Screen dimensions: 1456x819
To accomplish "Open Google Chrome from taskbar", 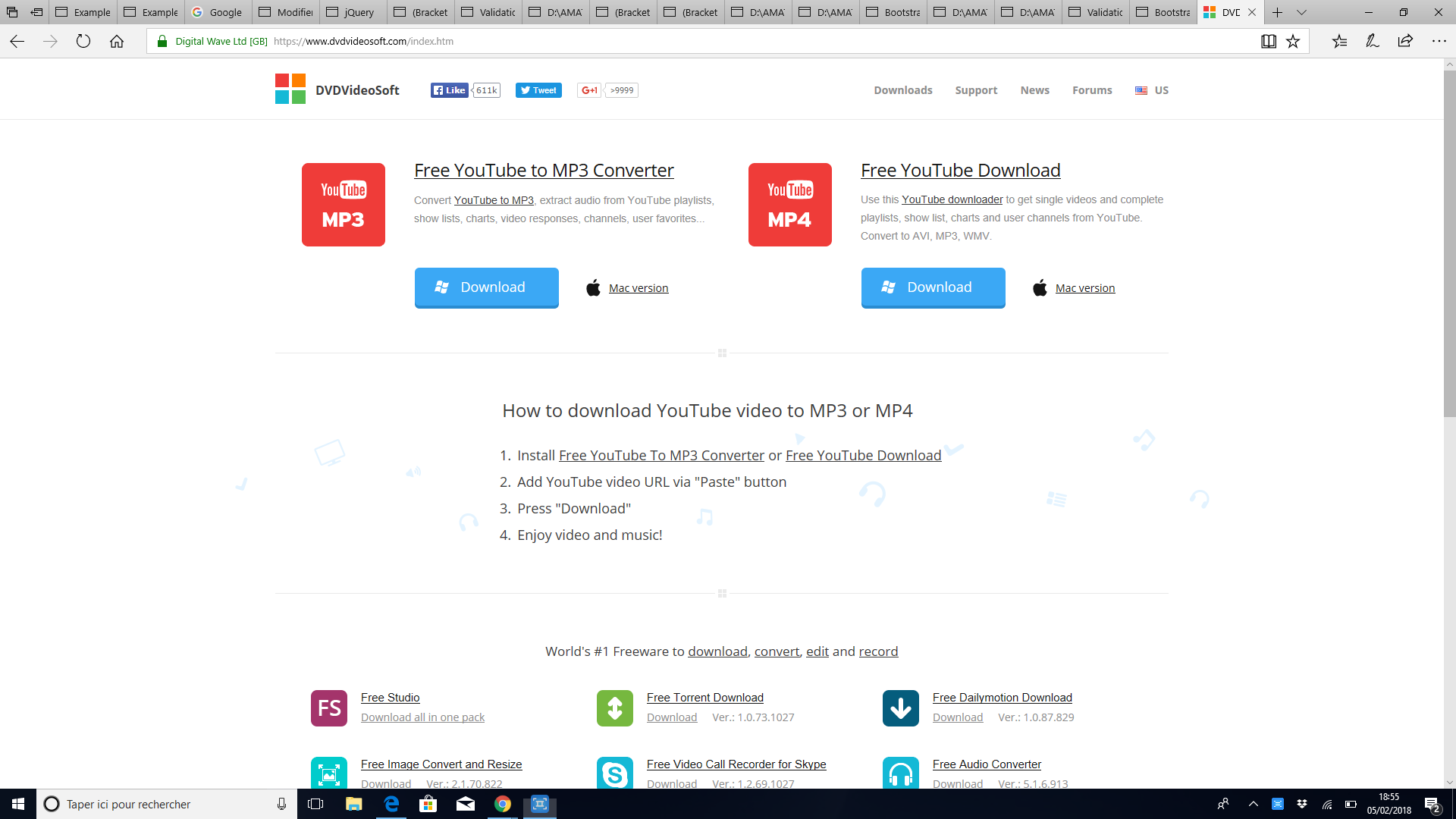I will tap(503, 804).
